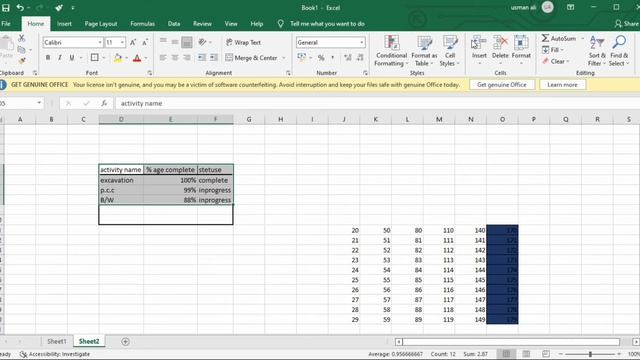Switch to the Formulas tab
This screenshot has width=640, height=360.
142,24
